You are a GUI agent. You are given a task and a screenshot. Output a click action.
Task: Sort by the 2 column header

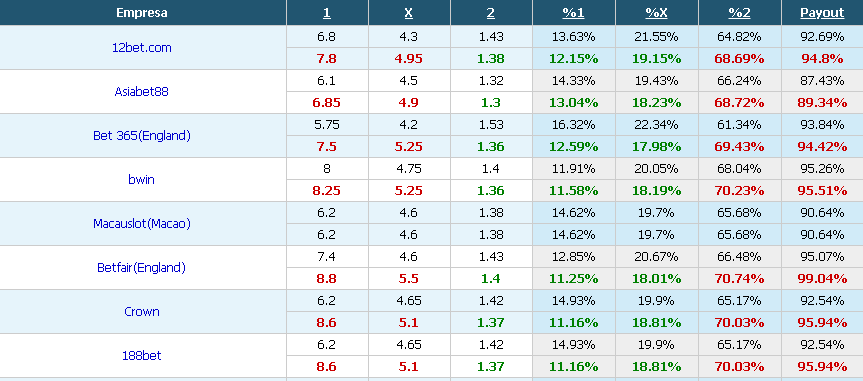(x=490, y=13)
